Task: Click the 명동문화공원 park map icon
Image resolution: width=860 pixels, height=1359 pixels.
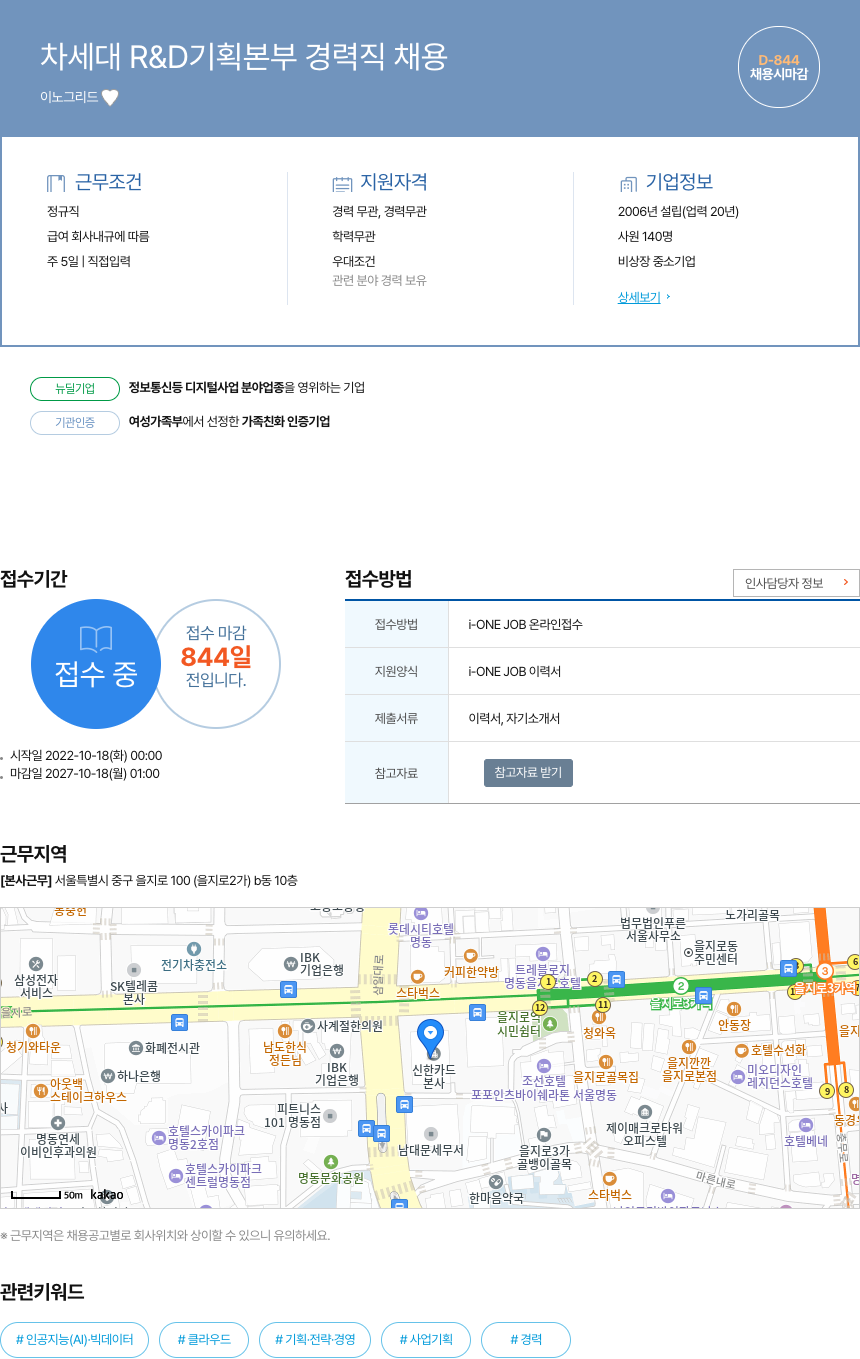Action: (x=331, y=1162)
